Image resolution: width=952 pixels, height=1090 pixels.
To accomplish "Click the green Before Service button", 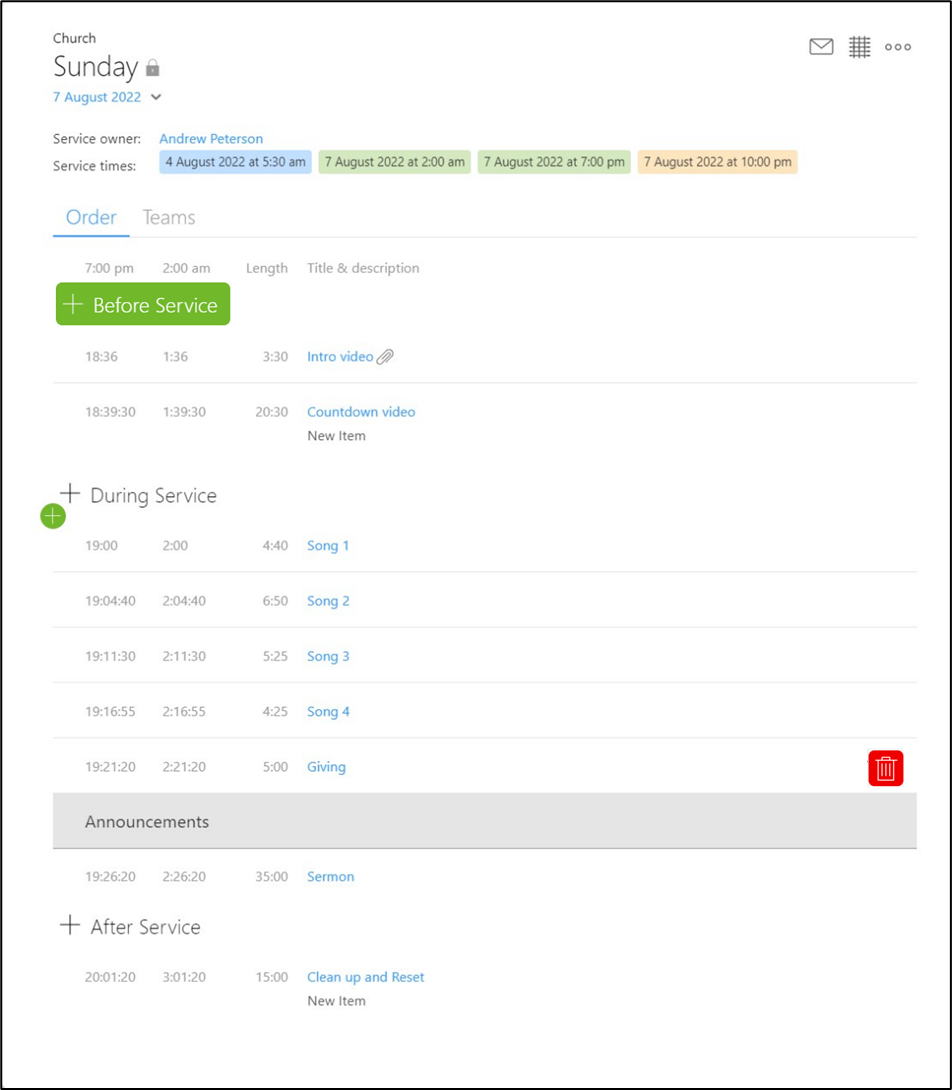I will click(143, 304).
